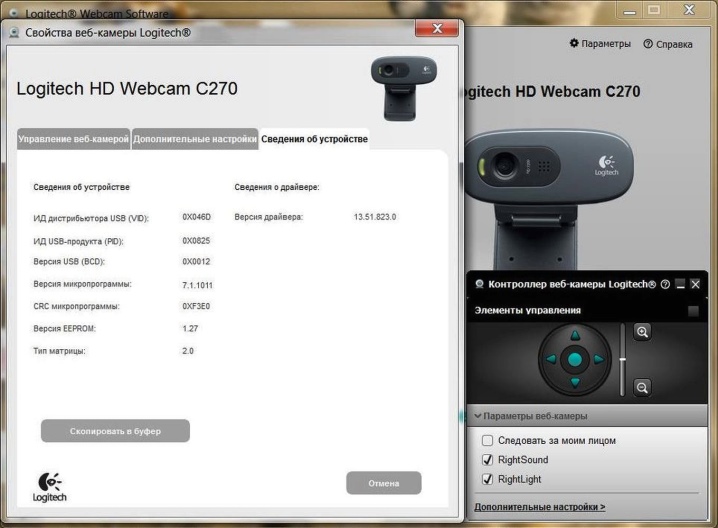Click the ИД дистрибьютора USB (VID) label
Viewport: 718px width, 528px height.
pyautogui.click(x=91, y=218)
